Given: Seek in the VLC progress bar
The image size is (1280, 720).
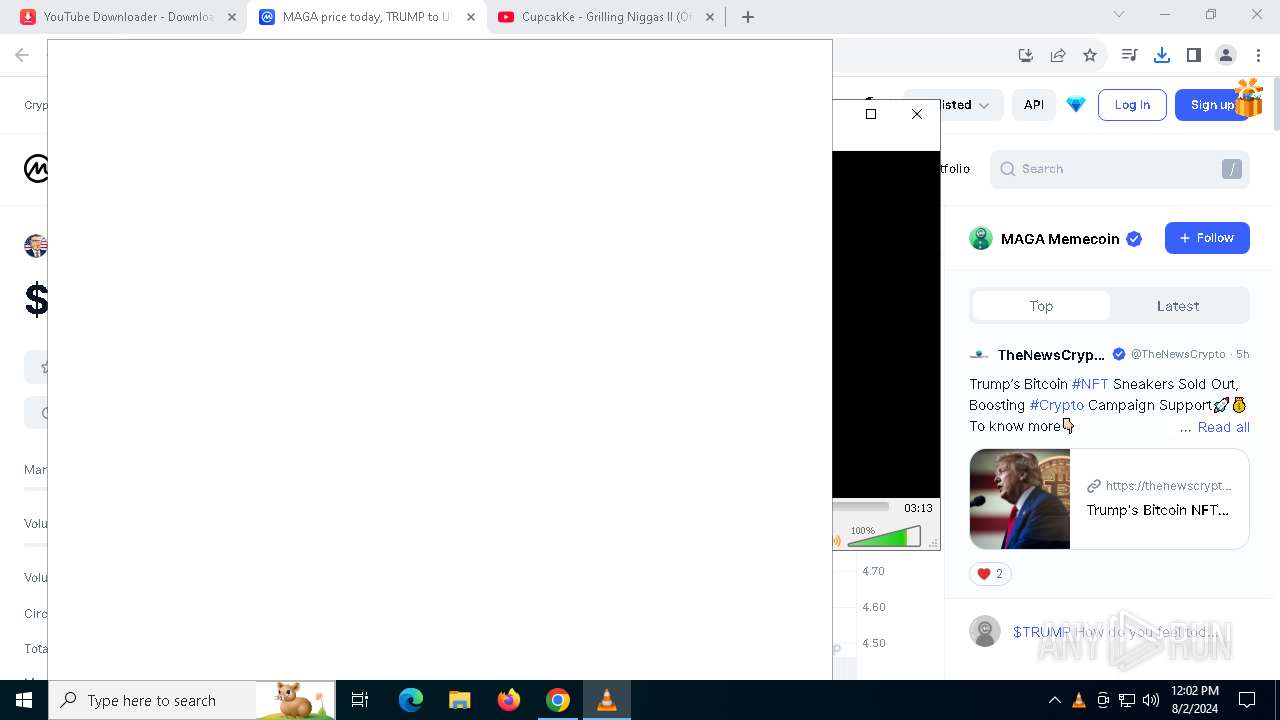Looking at the screenshot, I should [x=860, y=507].
